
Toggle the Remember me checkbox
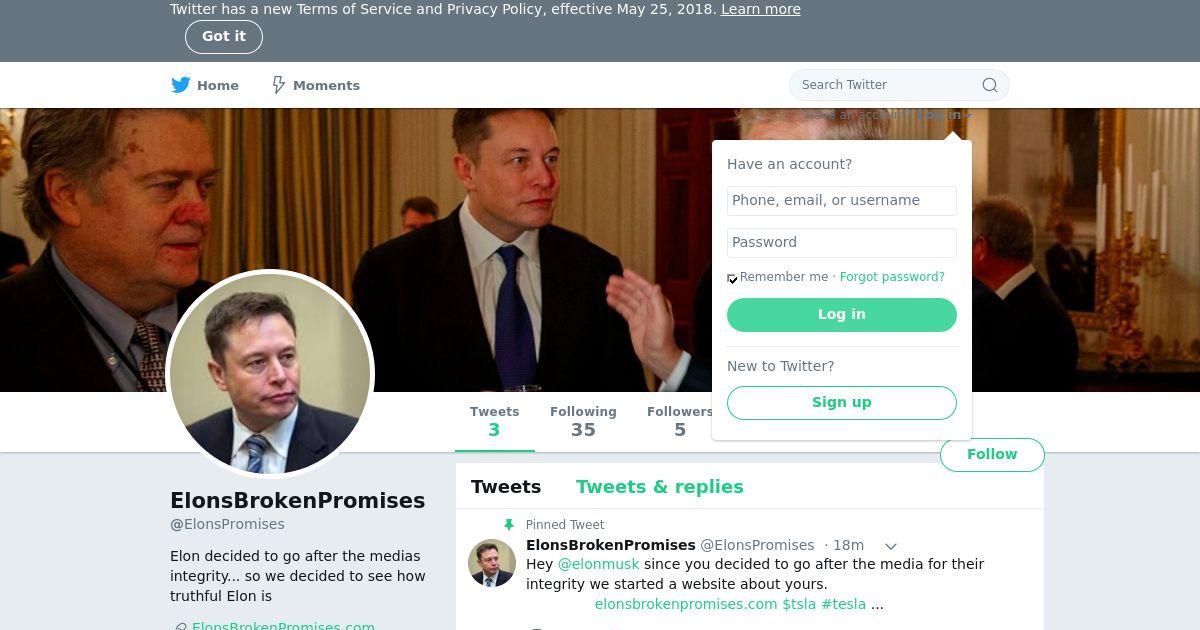pos(732,278)
